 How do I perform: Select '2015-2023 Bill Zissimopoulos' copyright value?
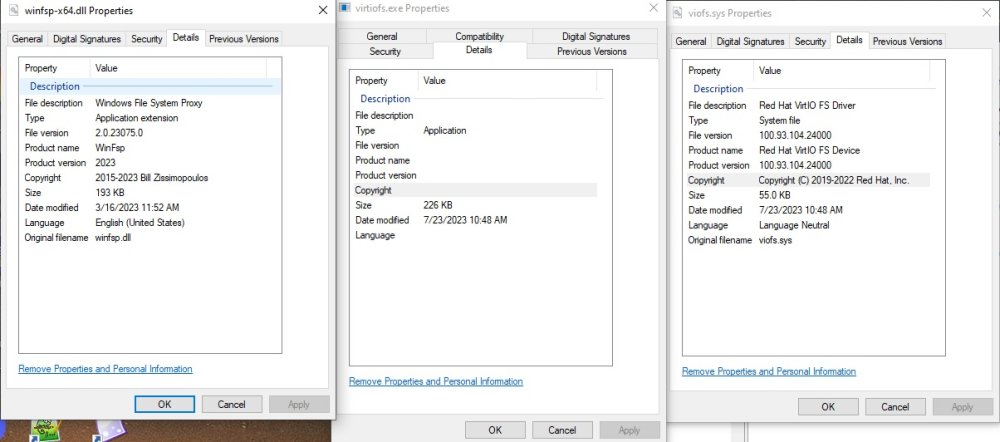[x=152, y=178]
